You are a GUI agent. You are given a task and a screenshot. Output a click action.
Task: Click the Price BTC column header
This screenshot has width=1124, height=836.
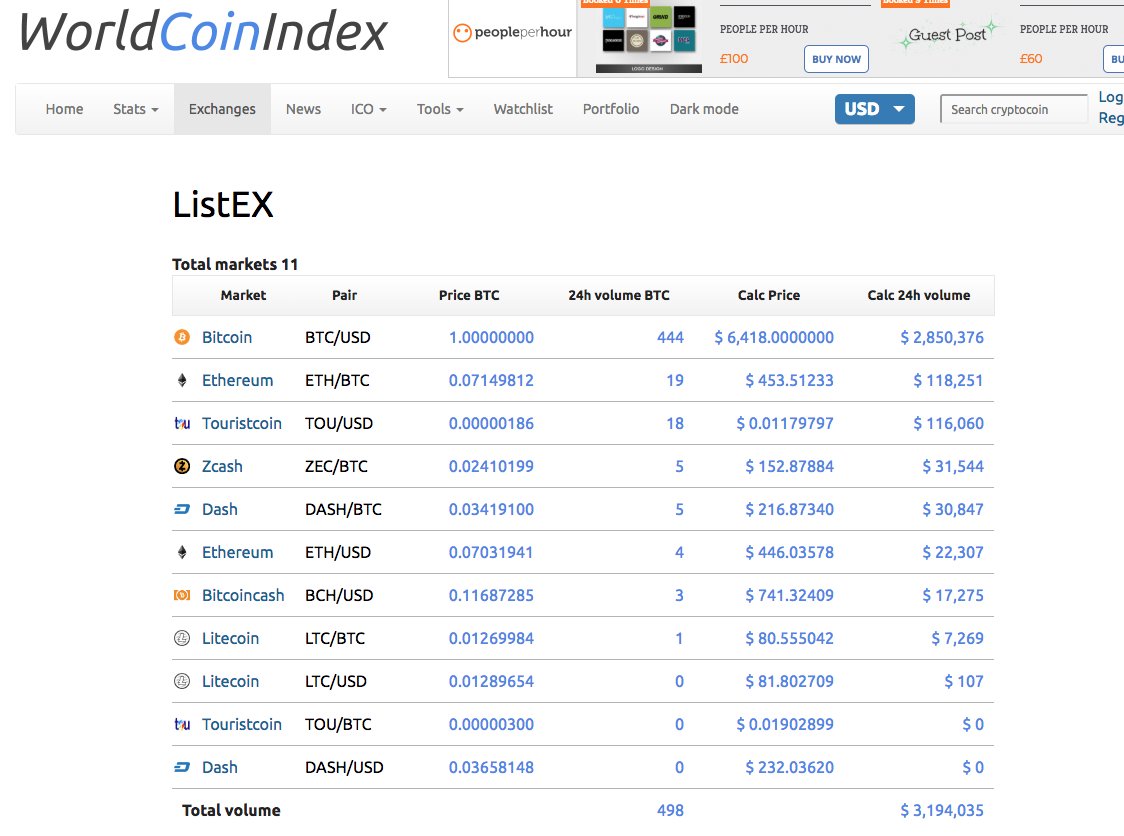[x=469, y=295]
